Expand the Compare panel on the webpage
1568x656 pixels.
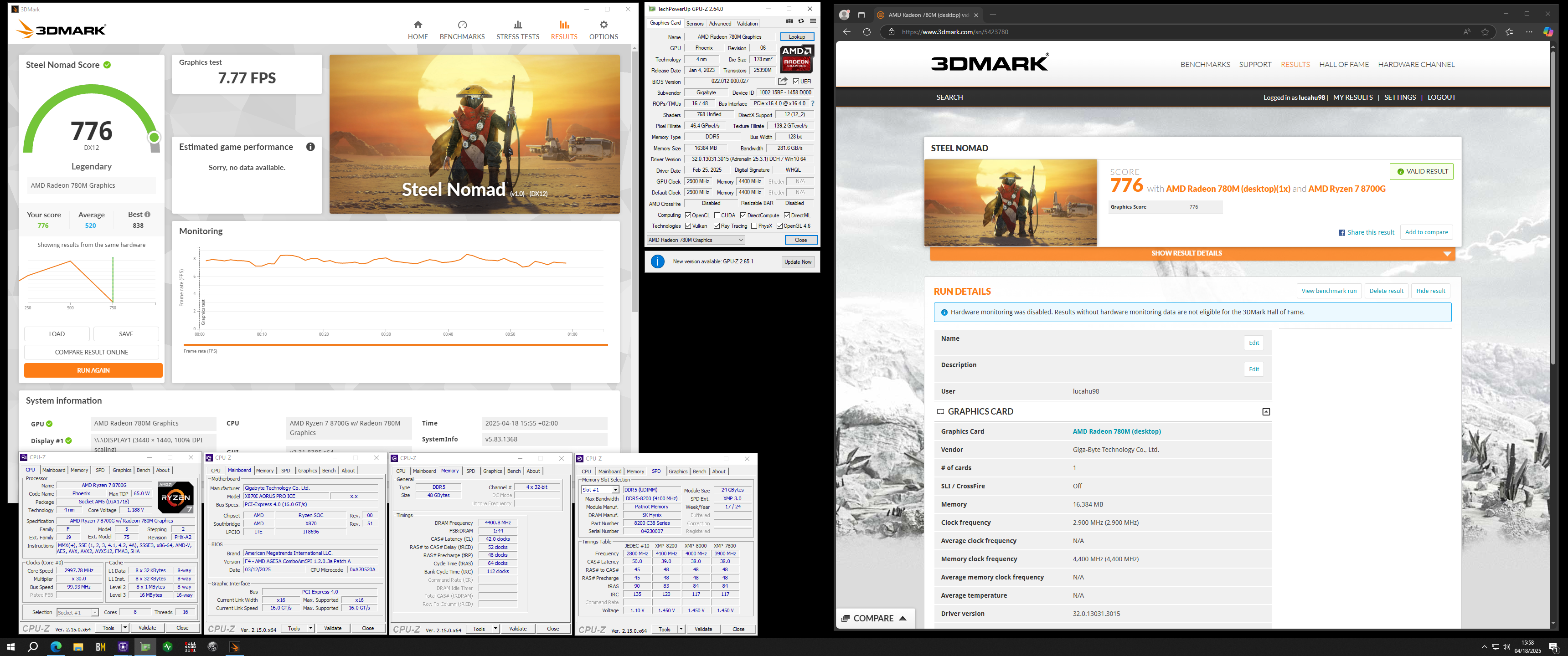[874, 618]
